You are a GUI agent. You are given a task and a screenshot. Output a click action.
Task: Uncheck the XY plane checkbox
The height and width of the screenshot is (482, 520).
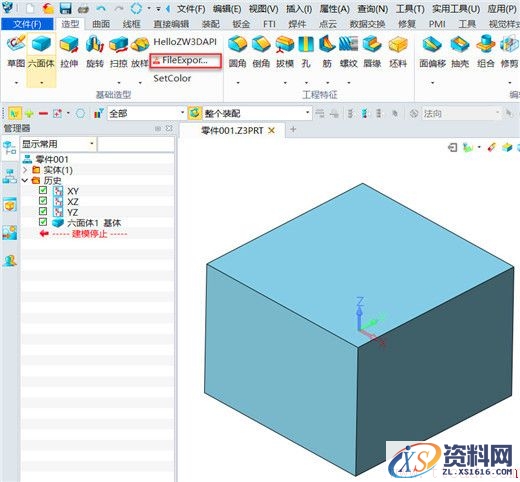[x=43, y=190]
